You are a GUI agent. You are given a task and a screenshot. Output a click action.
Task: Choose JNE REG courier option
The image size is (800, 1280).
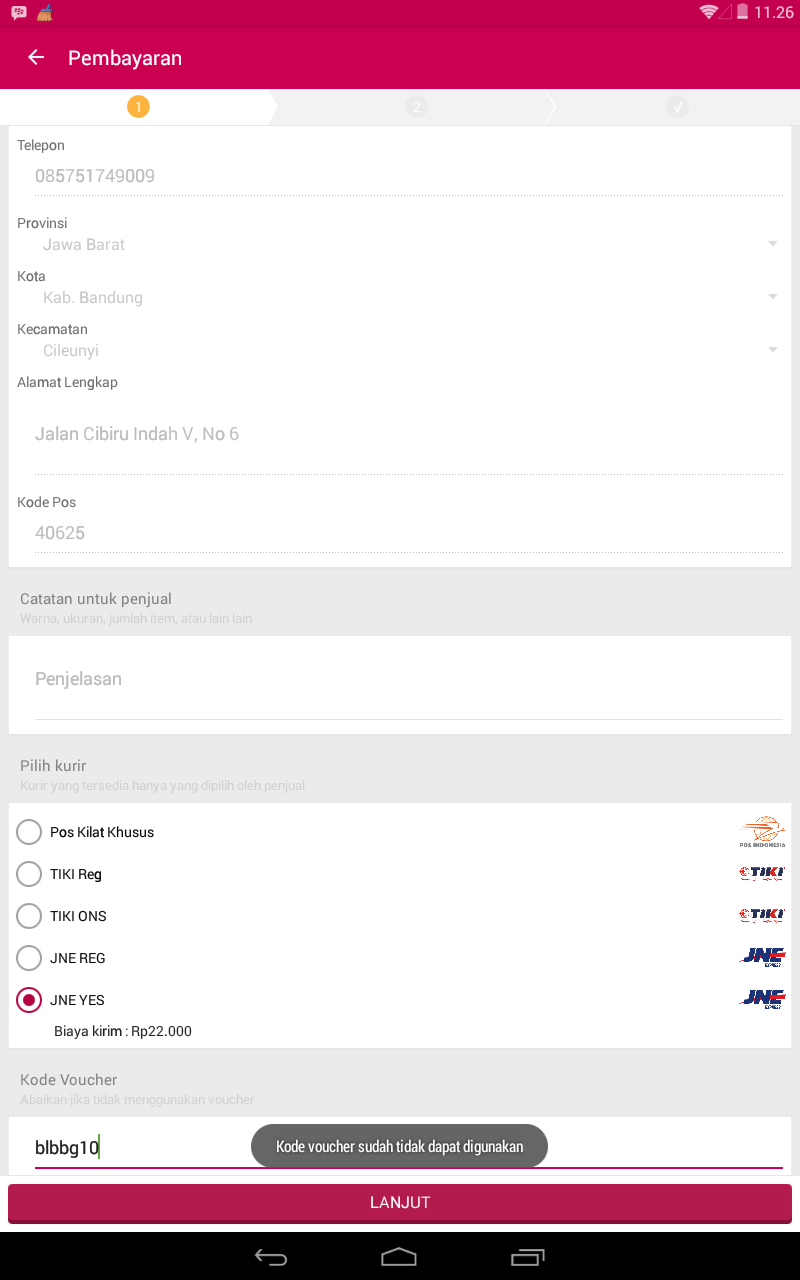29,958
